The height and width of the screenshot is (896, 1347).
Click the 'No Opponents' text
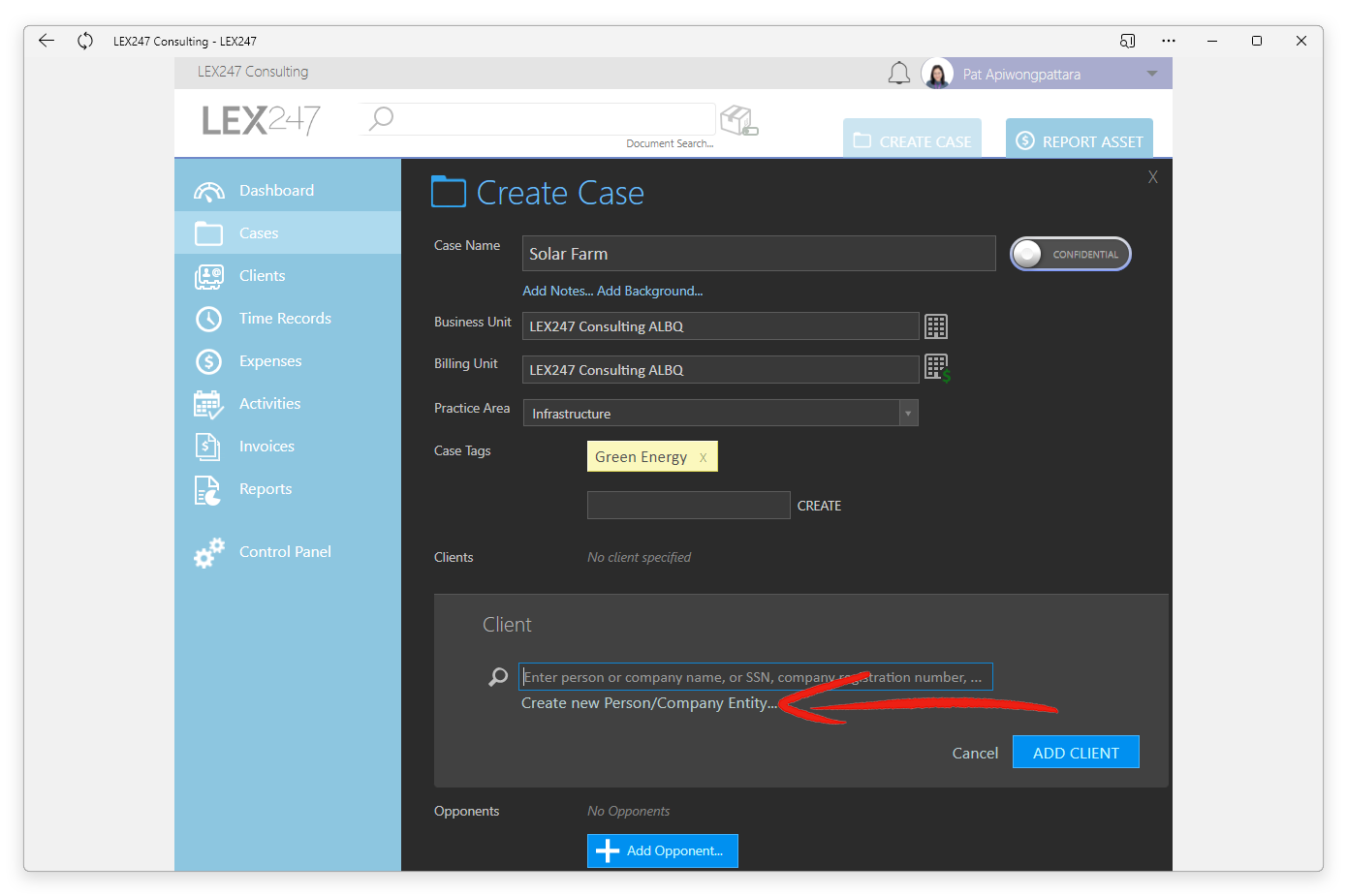(x=629, y=811)
